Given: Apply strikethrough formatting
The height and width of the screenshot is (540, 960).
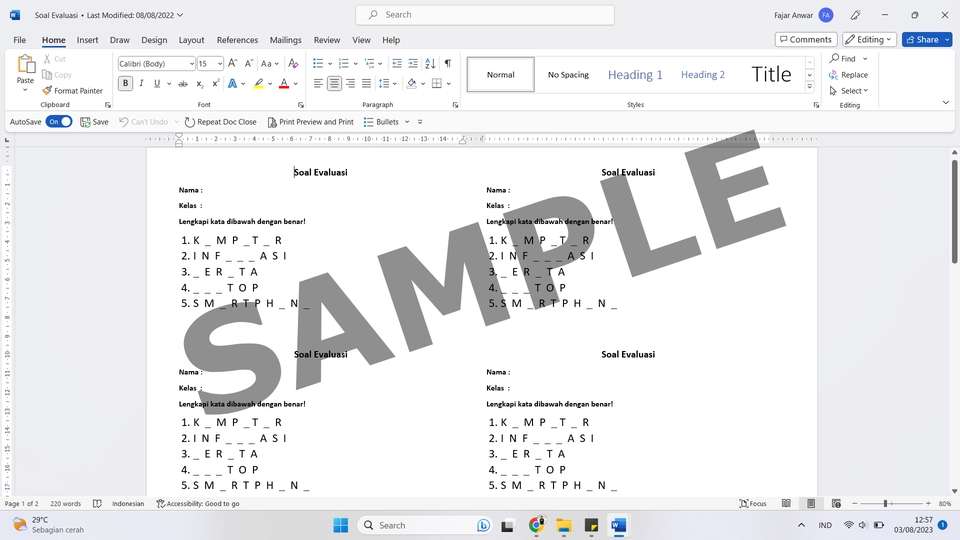Looking at the screenshot, I should (x=183, y=84).
